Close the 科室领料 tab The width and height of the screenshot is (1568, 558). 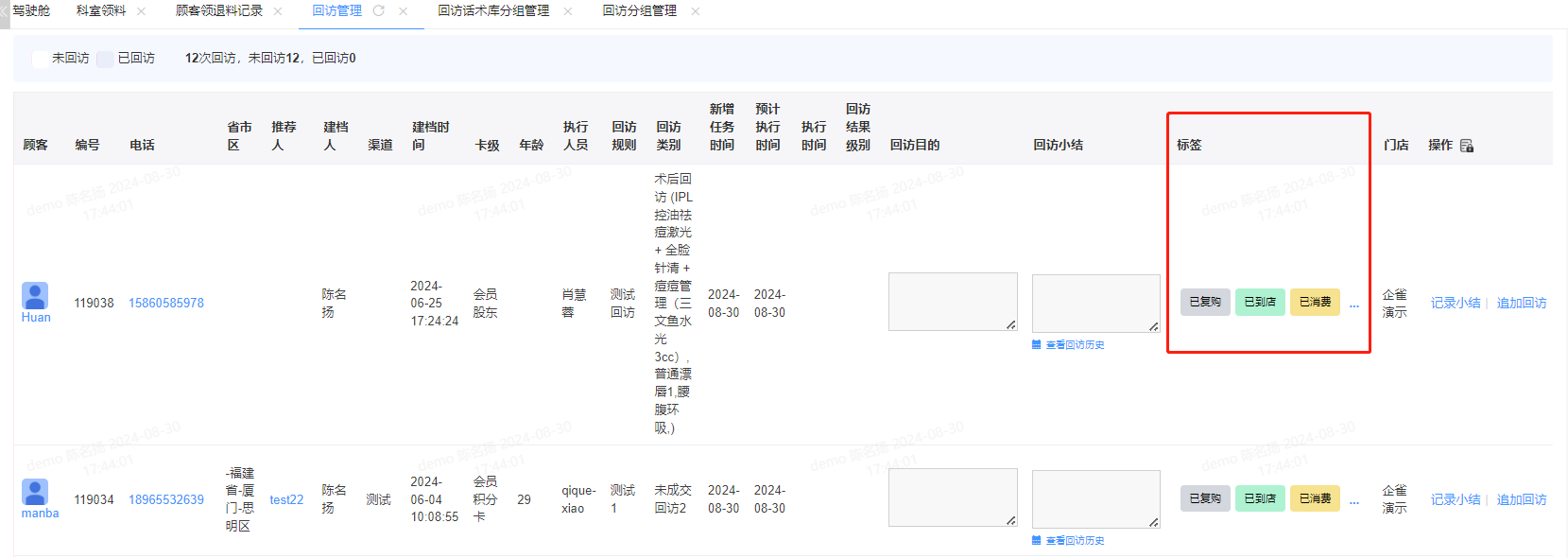(142, 11)
